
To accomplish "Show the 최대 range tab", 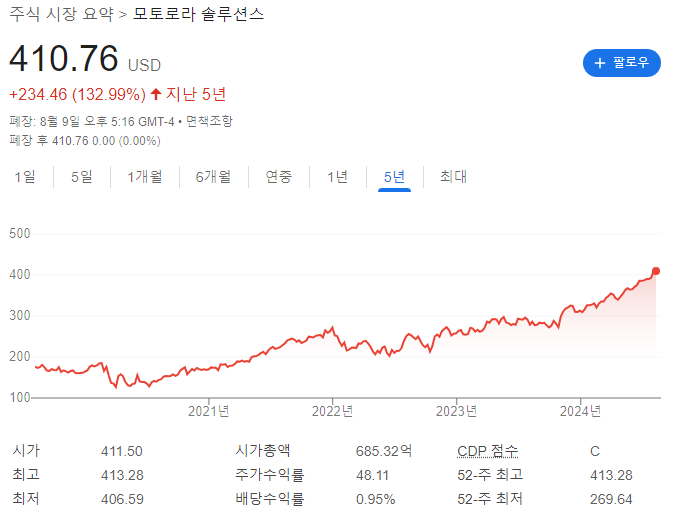I will click(x=453, y=176).
